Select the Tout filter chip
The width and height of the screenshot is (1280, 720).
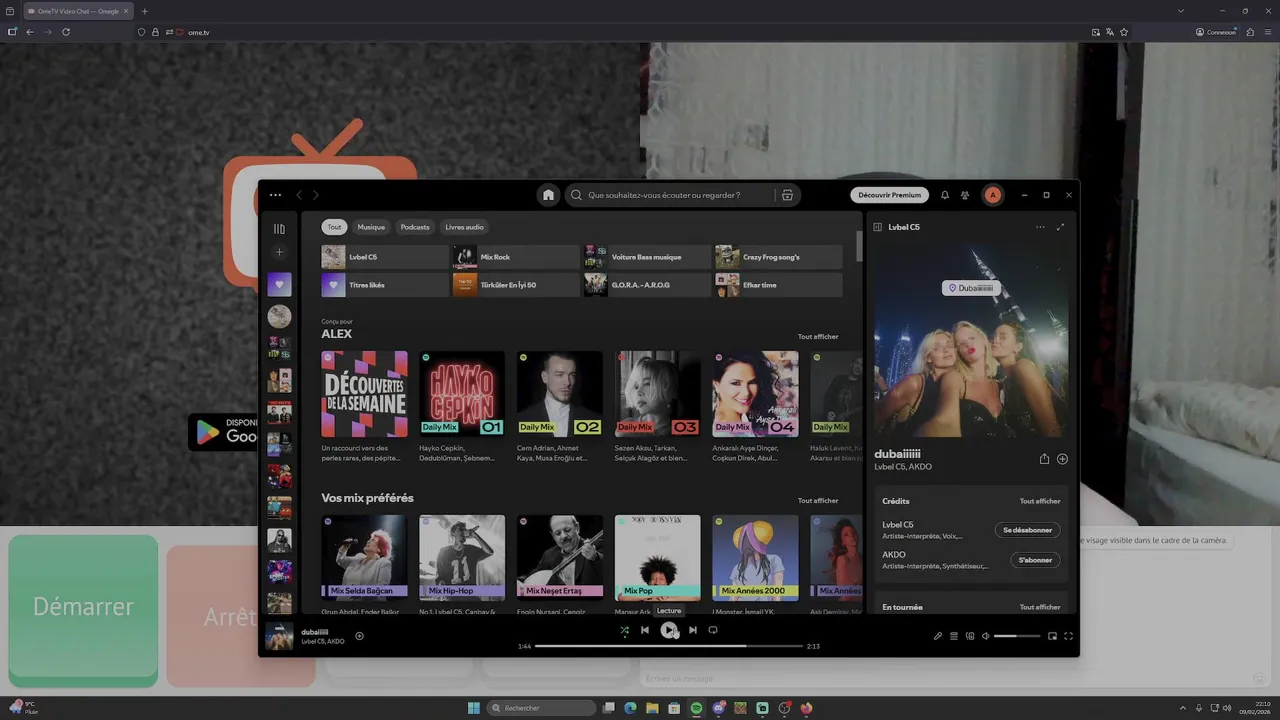pyautogui.click(x=334, y=227)
